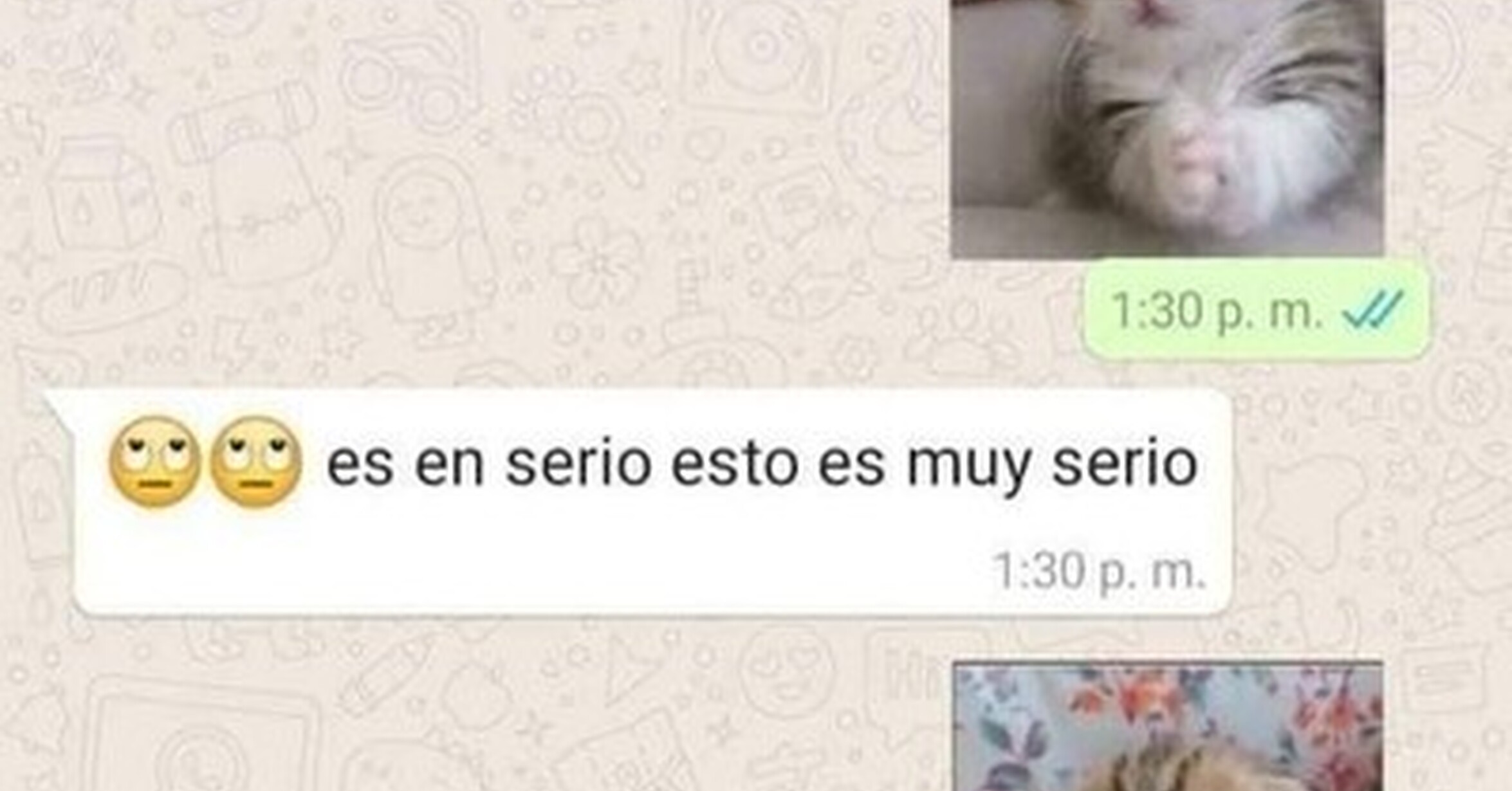Open the sleeping kitten photo thumbnail
The image size is (1512, 791).
[x=1167, y=129]
